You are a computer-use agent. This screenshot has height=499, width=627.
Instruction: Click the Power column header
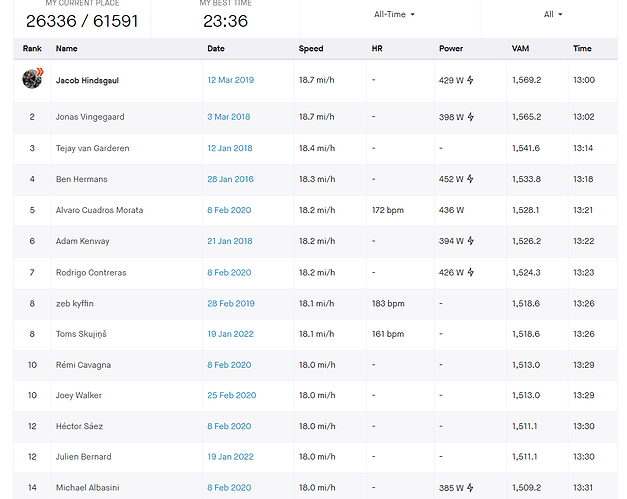pos(451,48)
